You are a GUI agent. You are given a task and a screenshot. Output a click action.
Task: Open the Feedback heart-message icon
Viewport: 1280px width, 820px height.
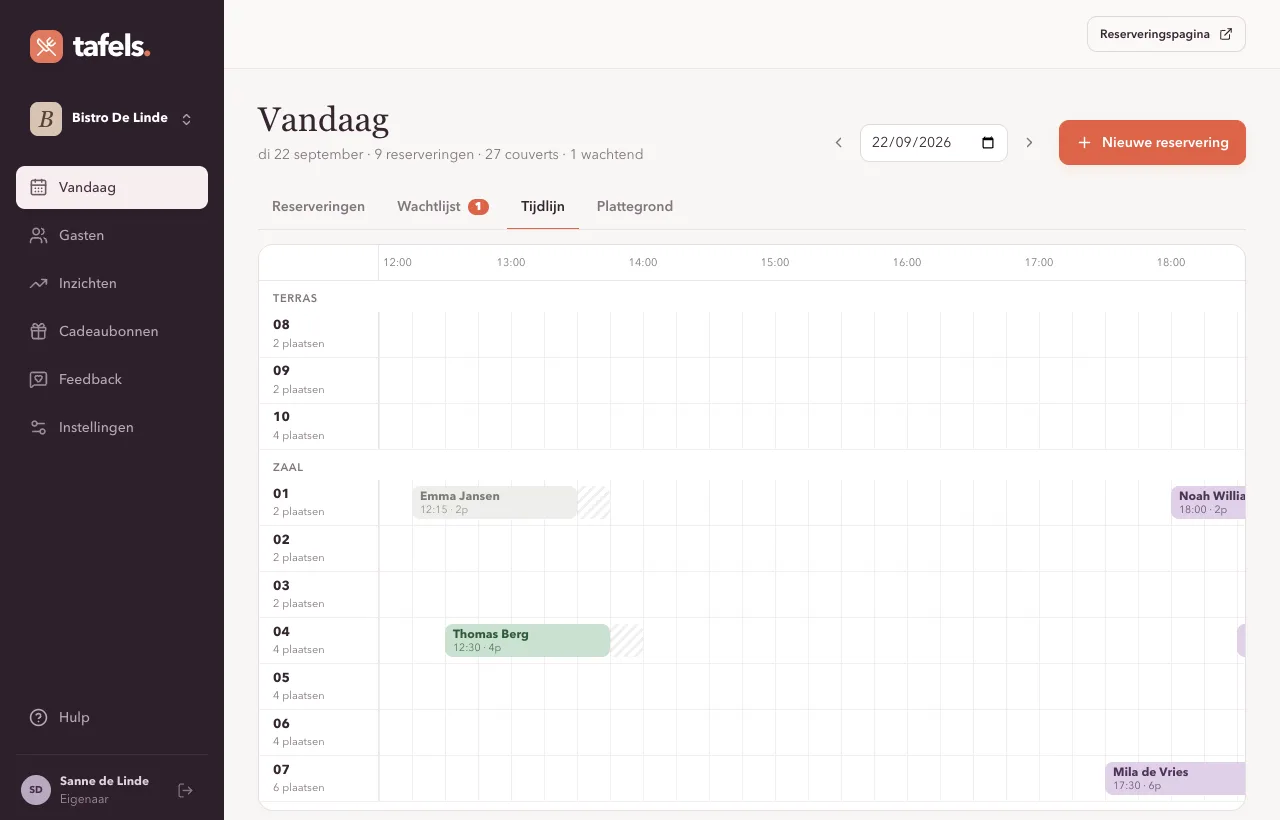[x=39, y=379]
